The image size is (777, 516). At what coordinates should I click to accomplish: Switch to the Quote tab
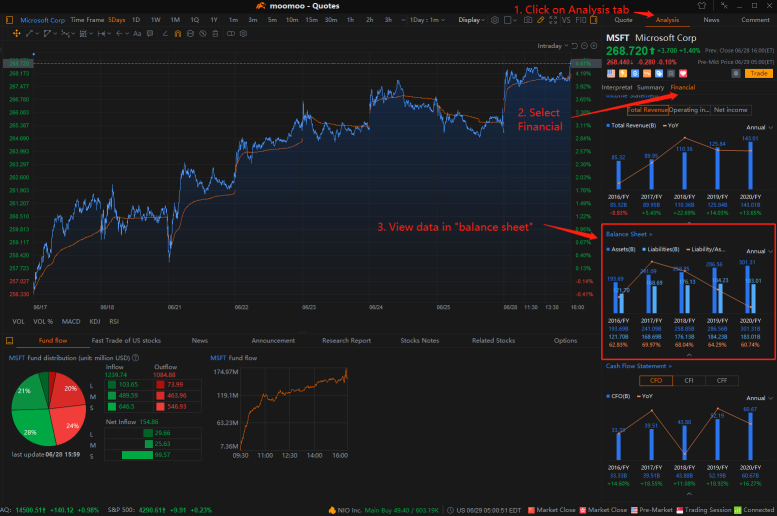click(x=623, y=20)
